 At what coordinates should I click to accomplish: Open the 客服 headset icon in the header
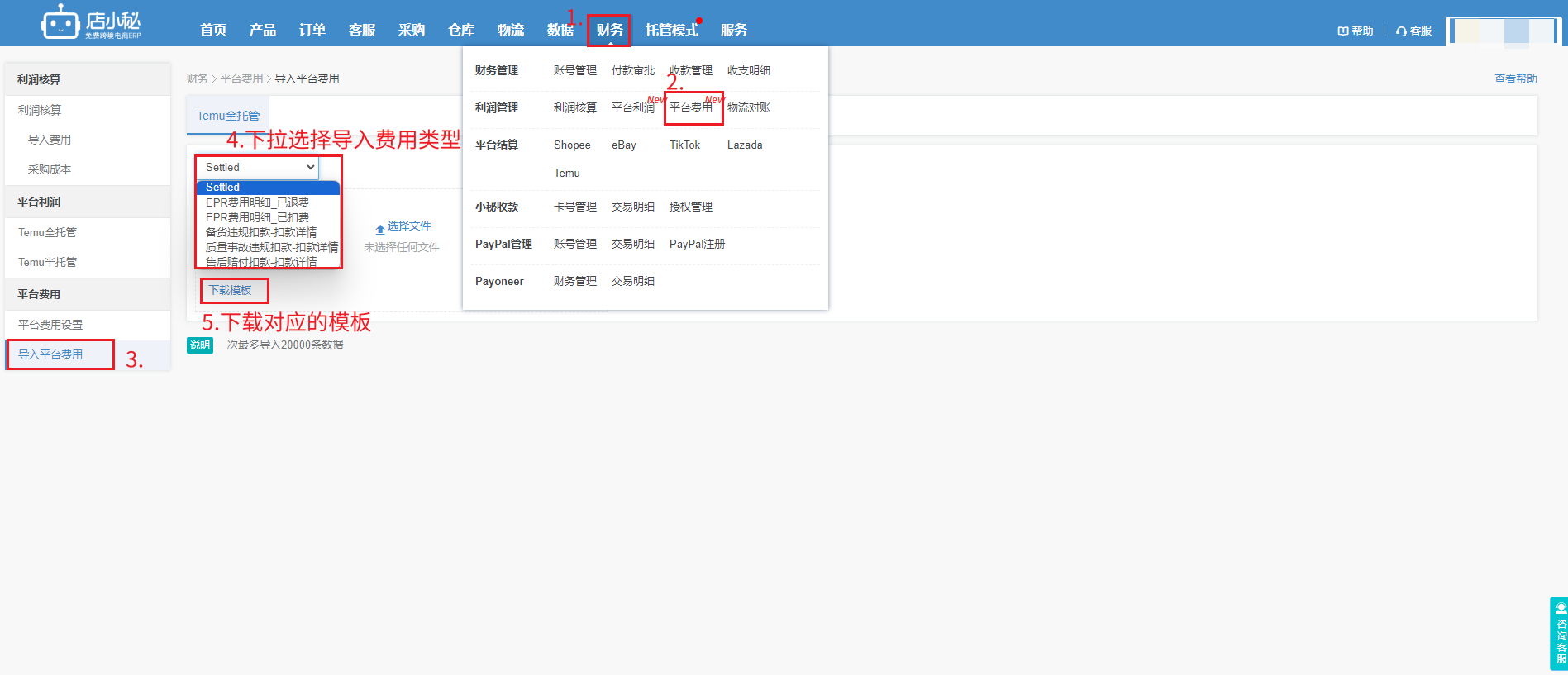[1413, 31]
